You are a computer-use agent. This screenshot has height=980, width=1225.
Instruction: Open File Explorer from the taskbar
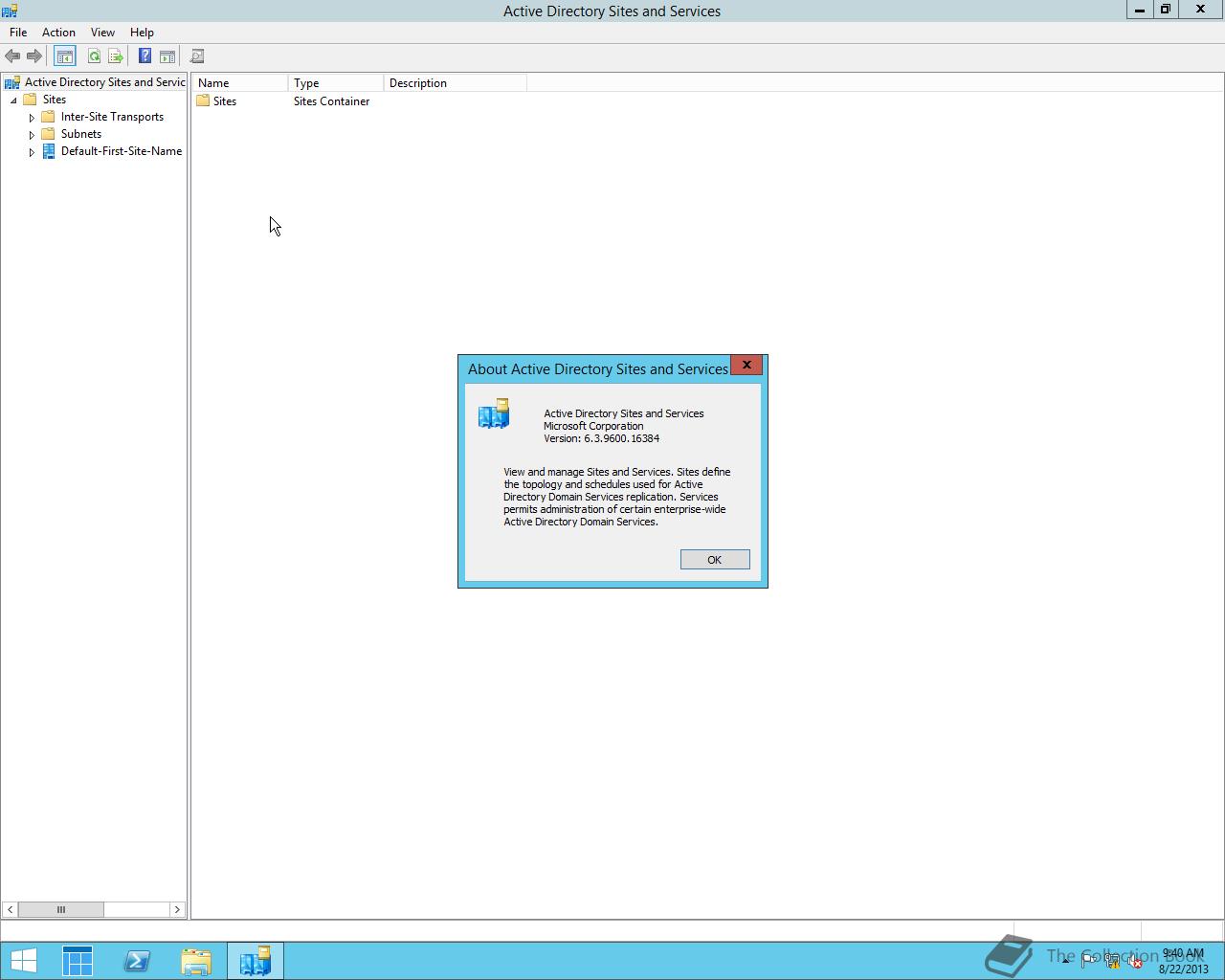(x=196, y=961)
